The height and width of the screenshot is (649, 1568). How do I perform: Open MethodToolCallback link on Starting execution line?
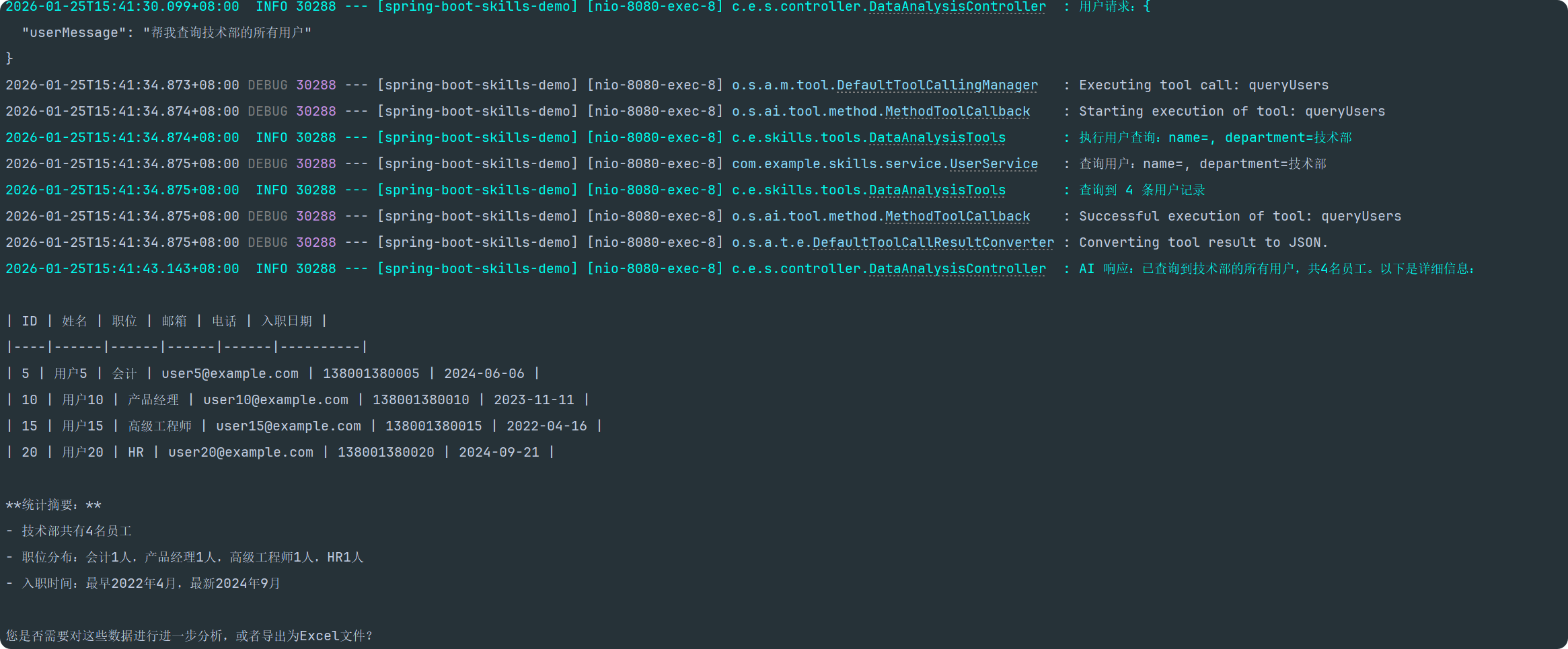pyautogui.click(x=957, y=112)
